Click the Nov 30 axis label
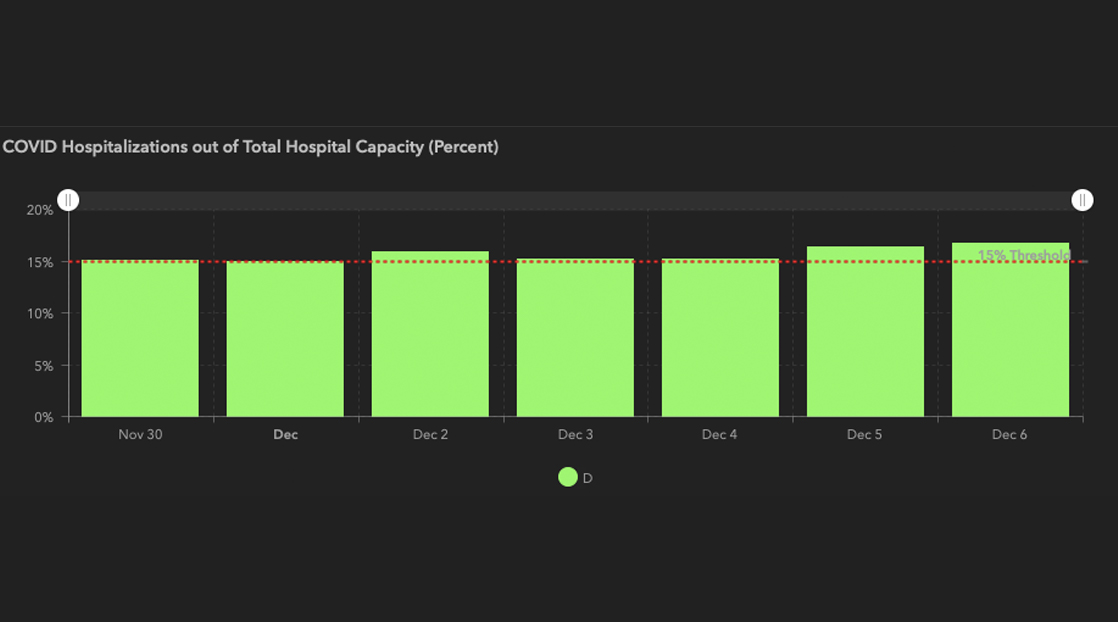This screenshot has height=622, width=1118. point(140,435)
